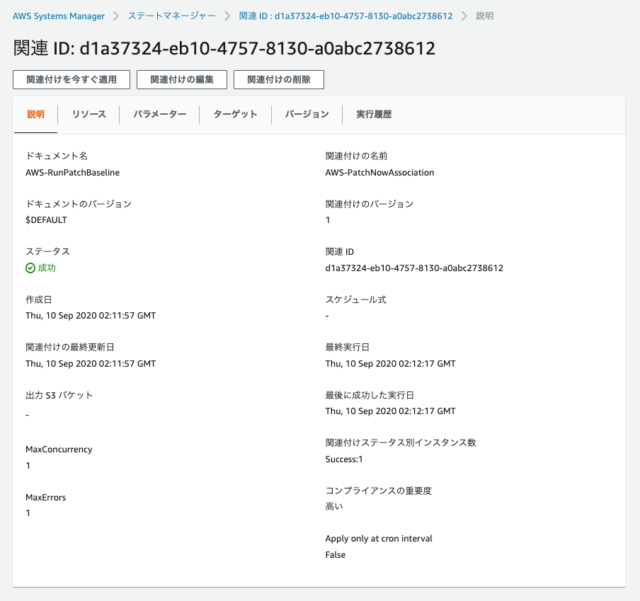Switch to the ターゲット tab
640x601 pixels.
coord(236,114)
